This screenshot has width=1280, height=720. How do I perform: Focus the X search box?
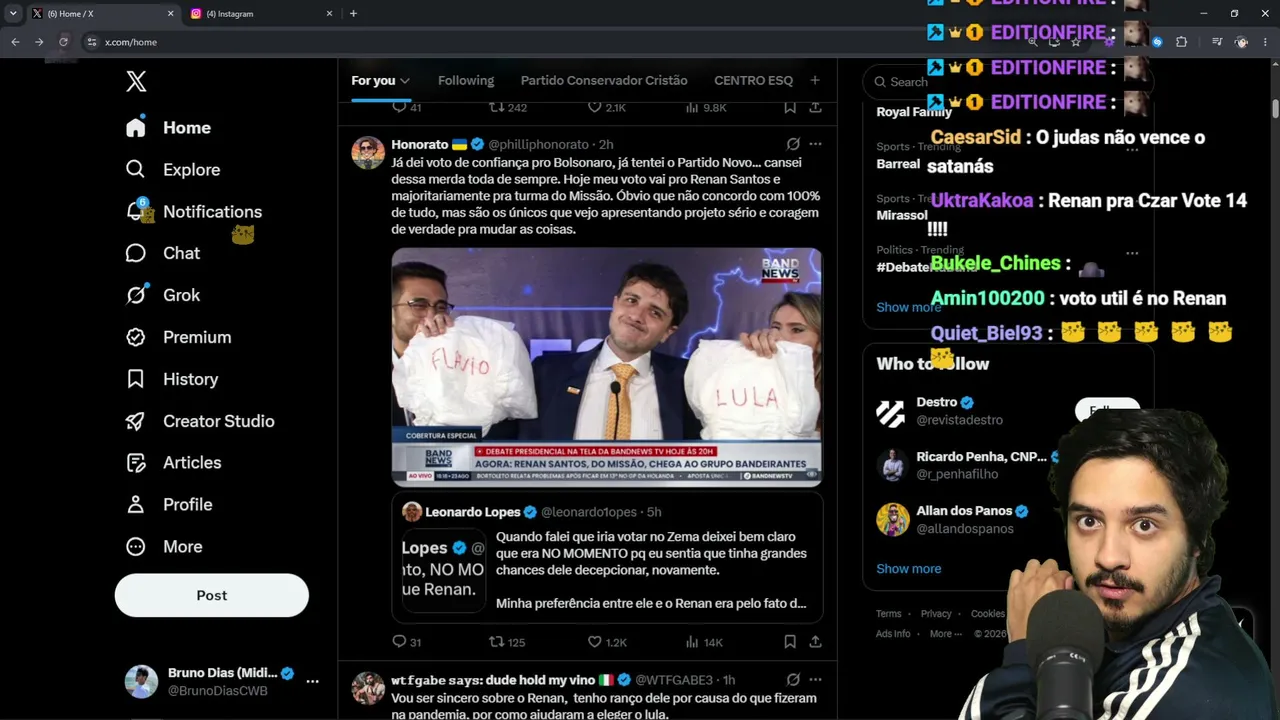pyautogui.click(x=1008, y=82)
